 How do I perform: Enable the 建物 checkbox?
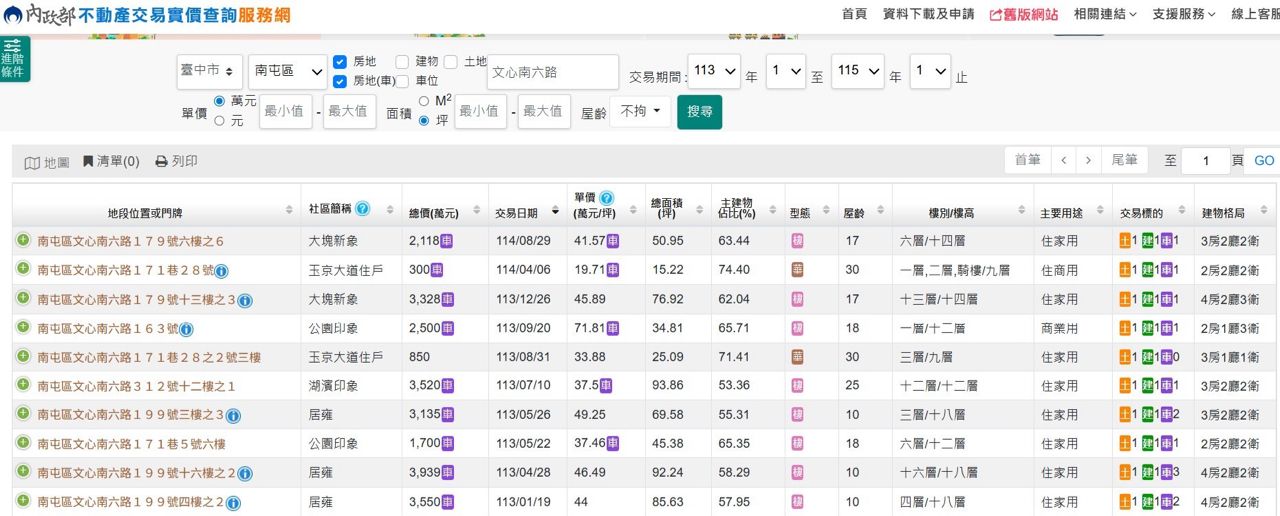[402, 62]
